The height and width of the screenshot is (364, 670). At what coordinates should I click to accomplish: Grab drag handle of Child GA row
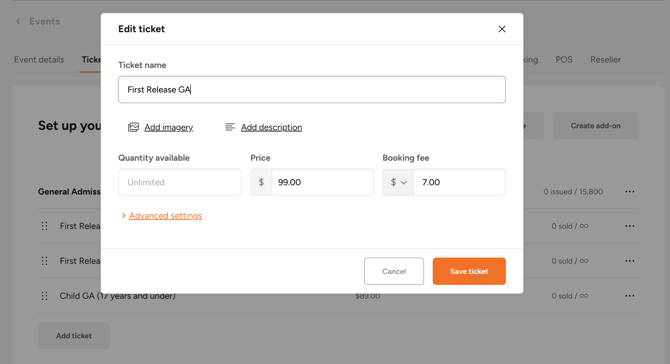click(x=44, y=296)
